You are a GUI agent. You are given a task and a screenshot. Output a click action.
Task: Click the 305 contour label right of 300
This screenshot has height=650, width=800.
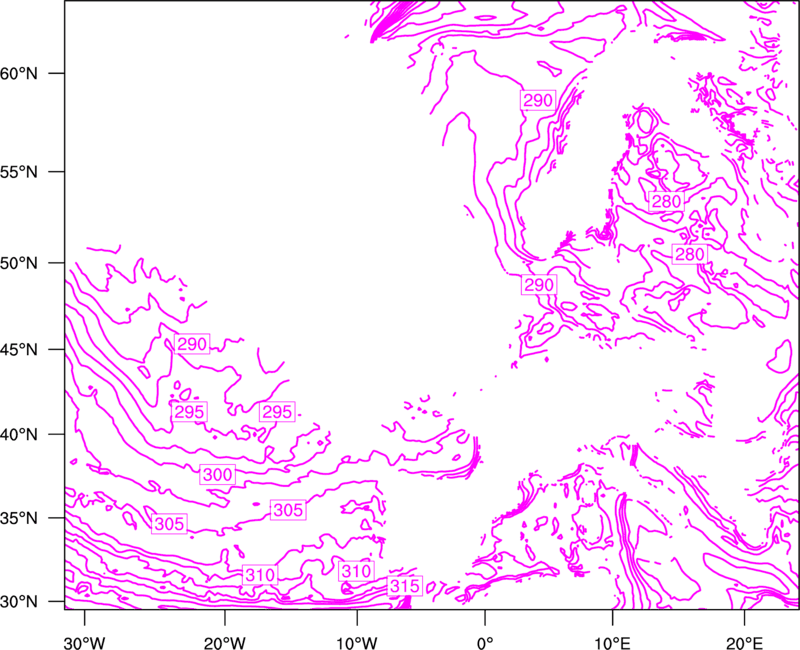(288, 510)
